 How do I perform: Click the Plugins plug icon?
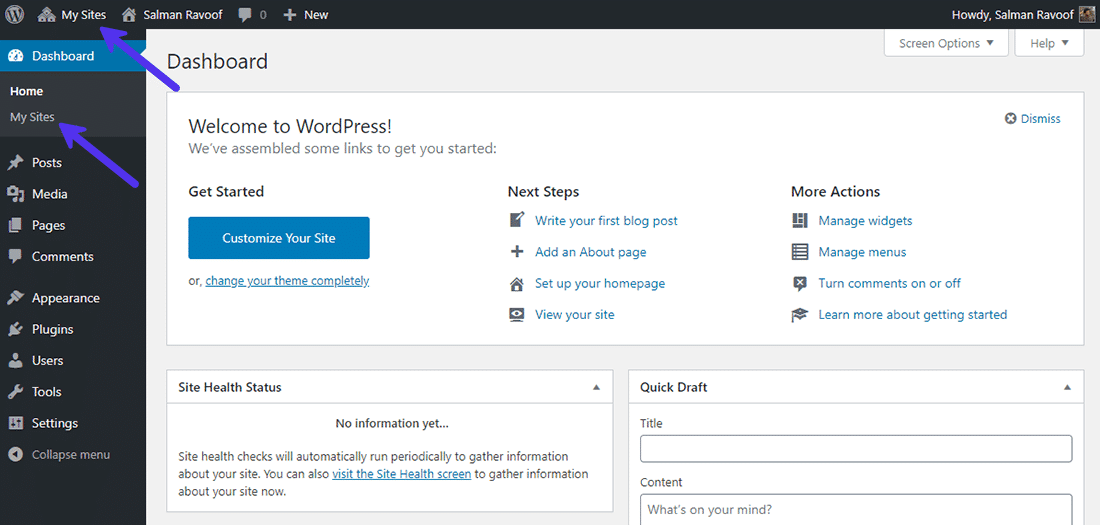coord(16,329)
